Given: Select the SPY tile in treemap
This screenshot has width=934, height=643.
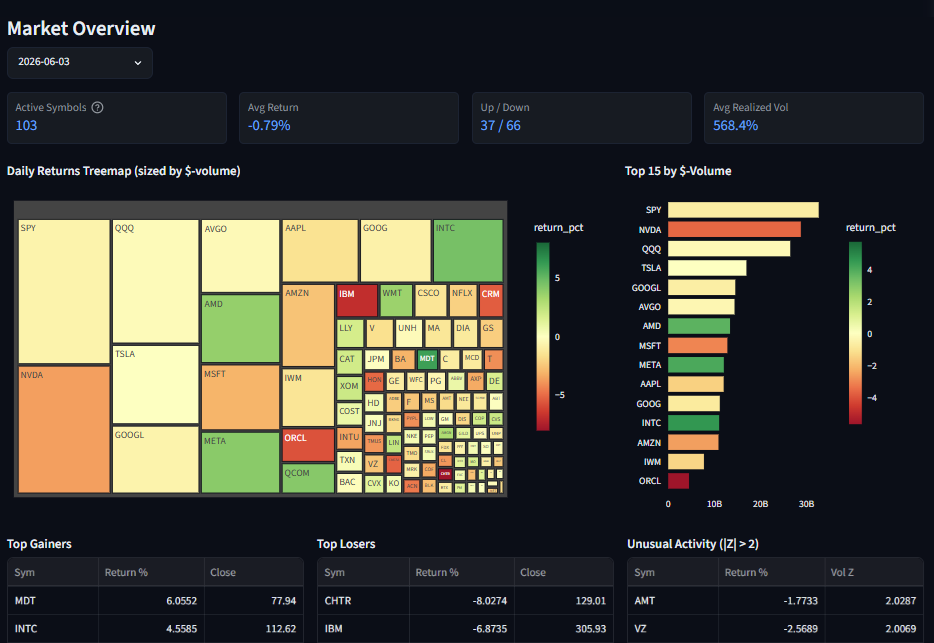Looking at the screenshot, I should click(64, 291).
